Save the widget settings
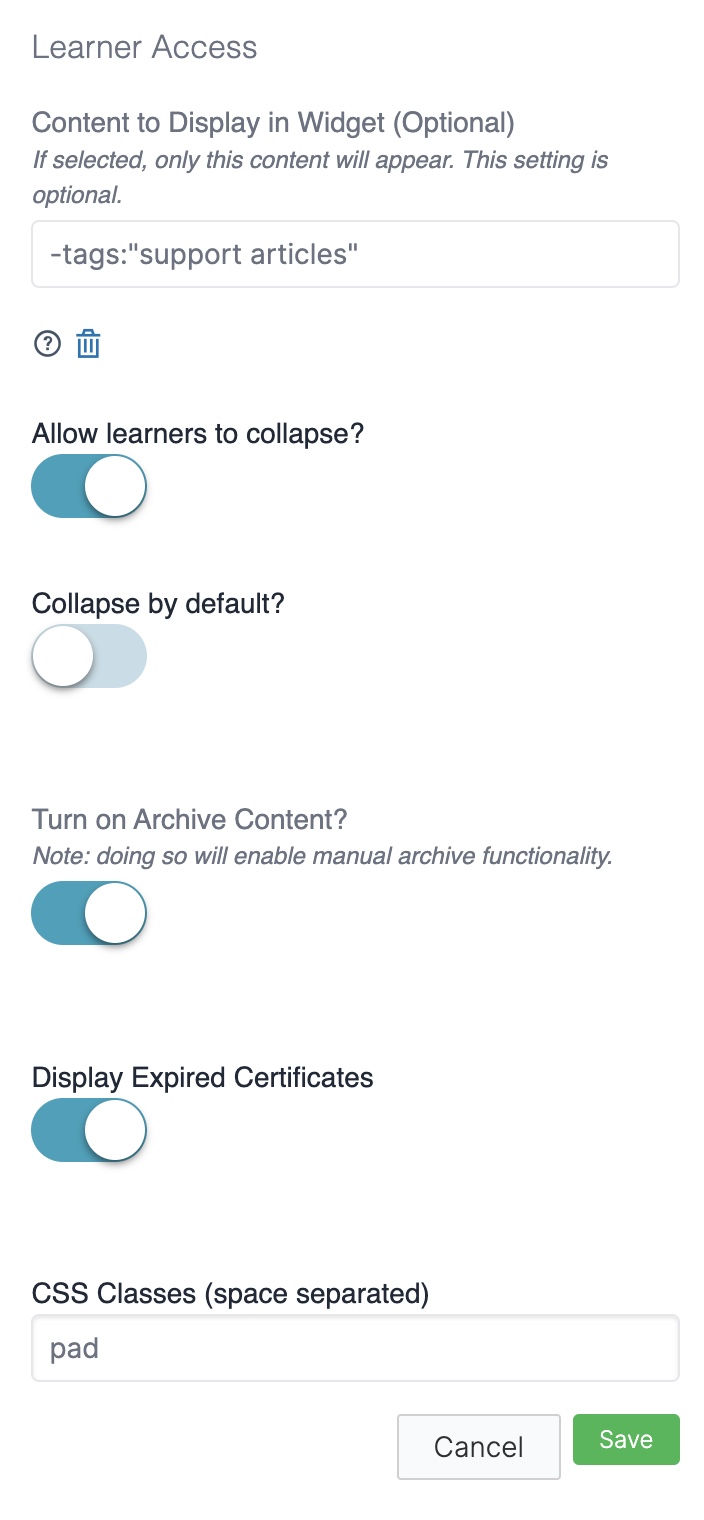This screenshot has width=704, height=1520. [x=626, y=1439]
